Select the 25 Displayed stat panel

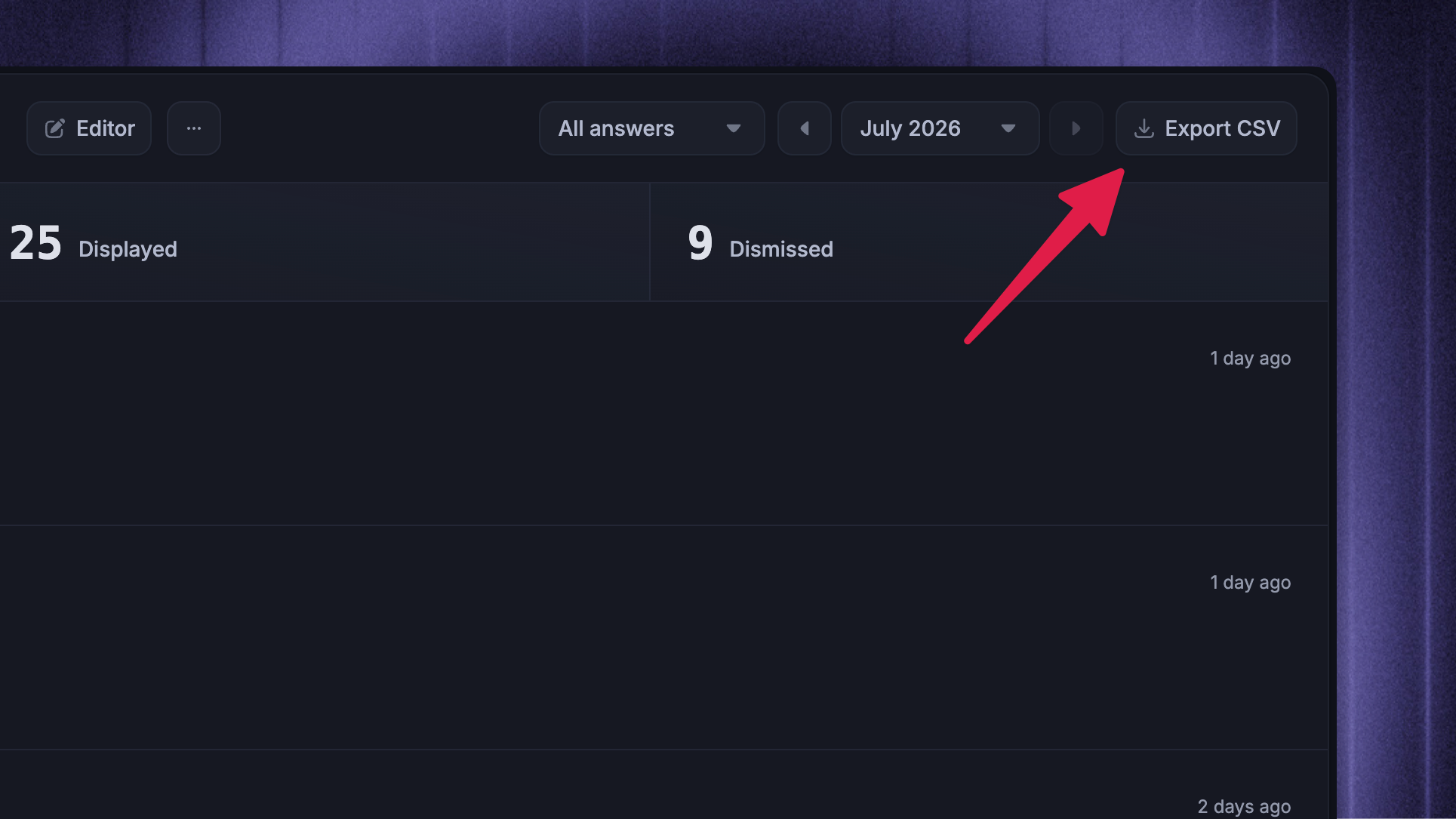pos(325,242)
